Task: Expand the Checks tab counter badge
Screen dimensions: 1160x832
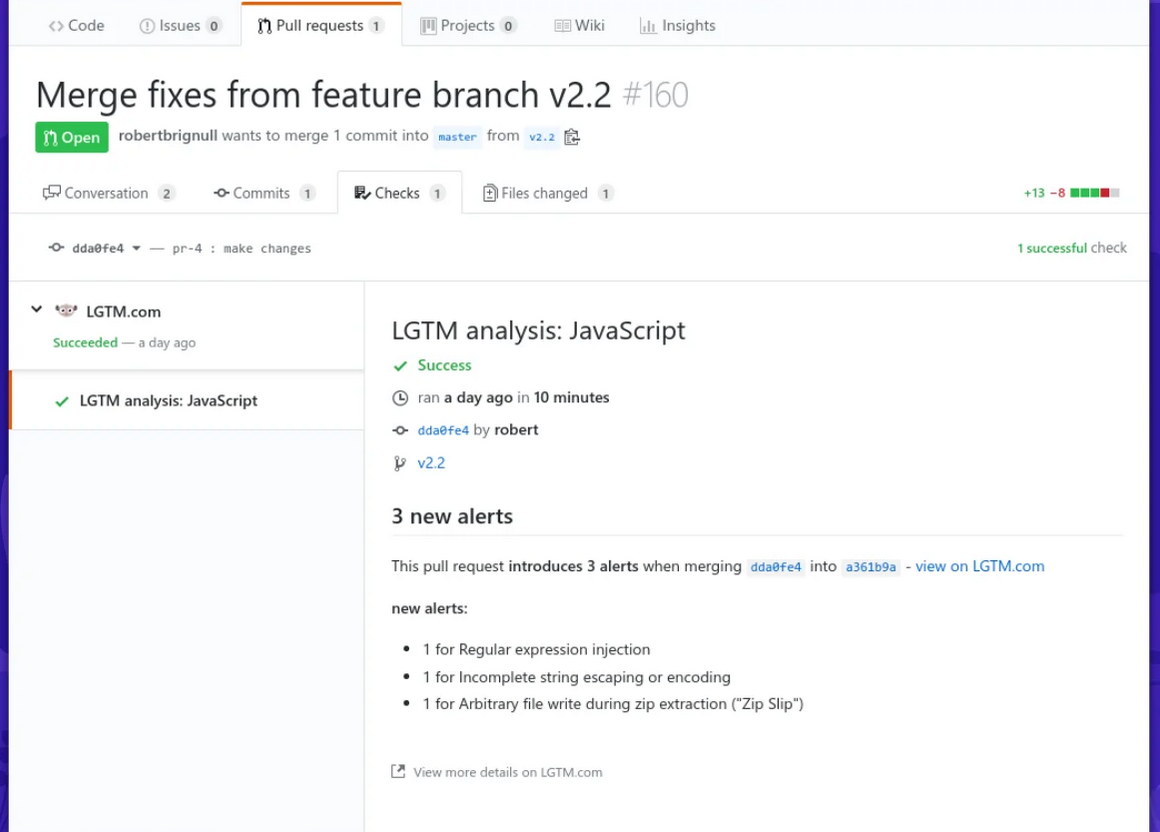Action: pos(435,191)
